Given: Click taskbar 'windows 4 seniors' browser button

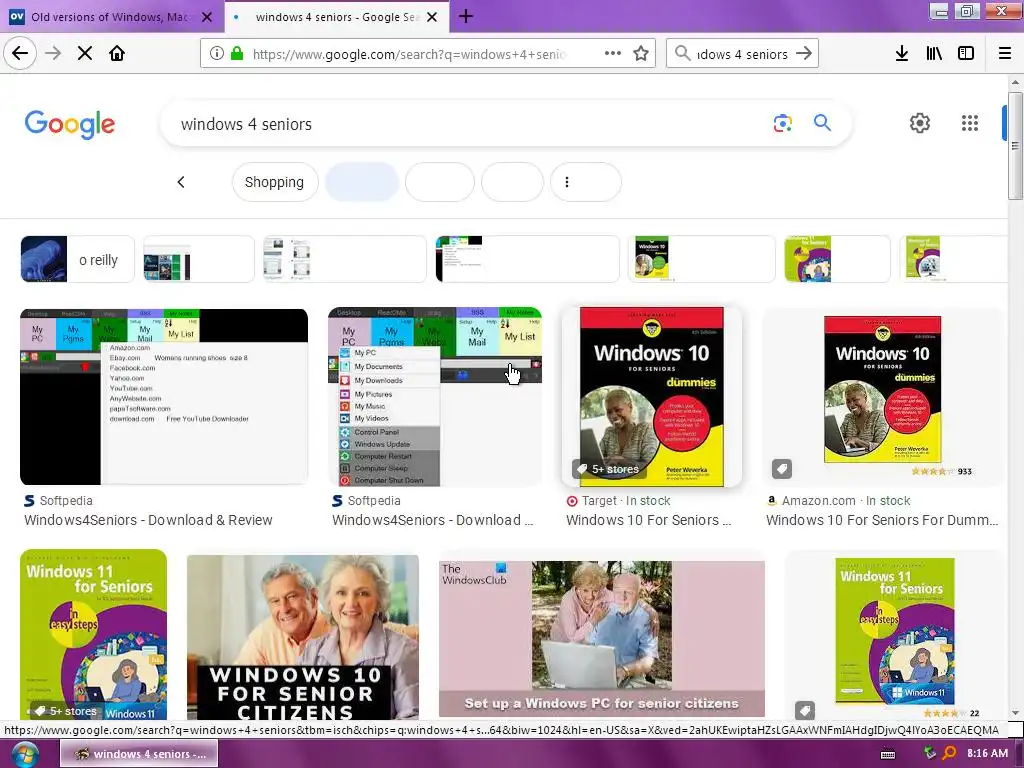Looking at the screenshot, I should (x=138, y=754).
